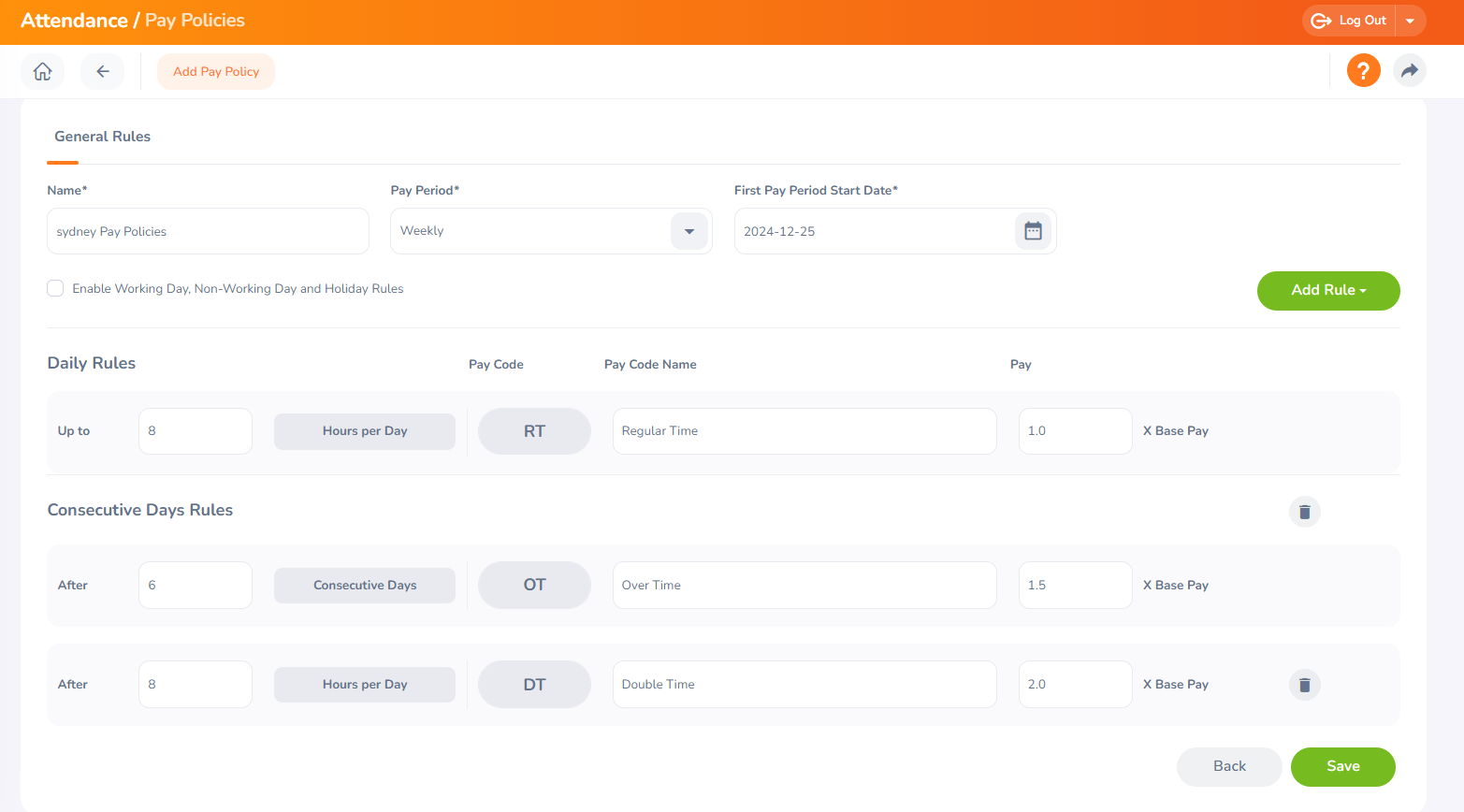This screenshot has width=1464, height=812.
Task: Open the Add Rule dropdown
Action: pos(1328,291)
